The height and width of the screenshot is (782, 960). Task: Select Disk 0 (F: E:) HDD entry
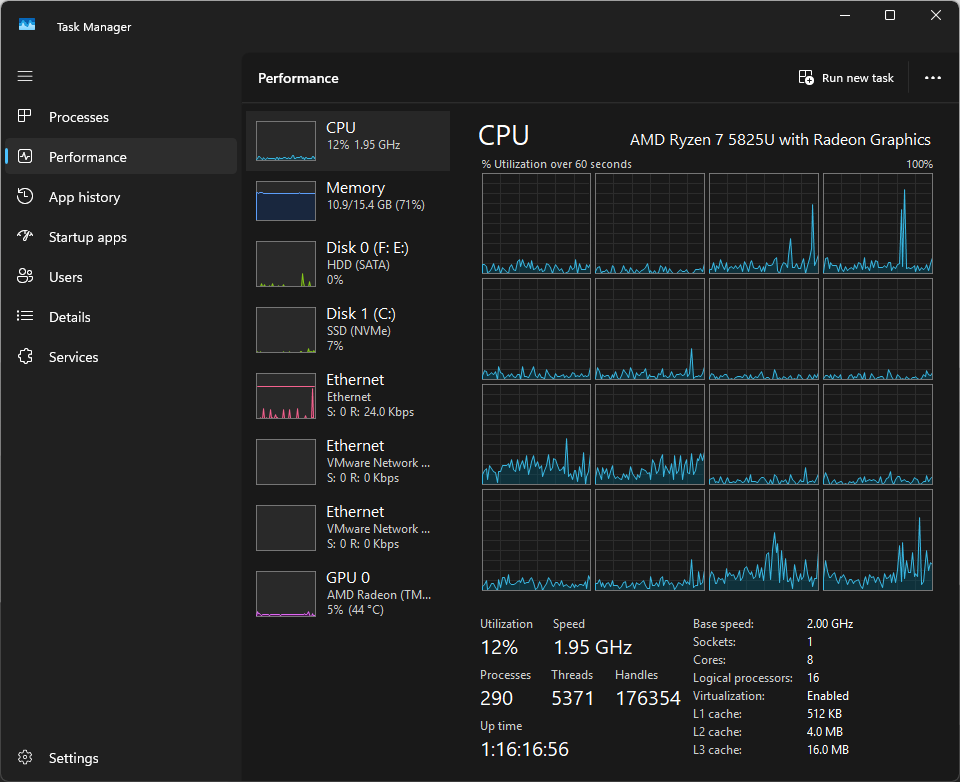point(348,263)
